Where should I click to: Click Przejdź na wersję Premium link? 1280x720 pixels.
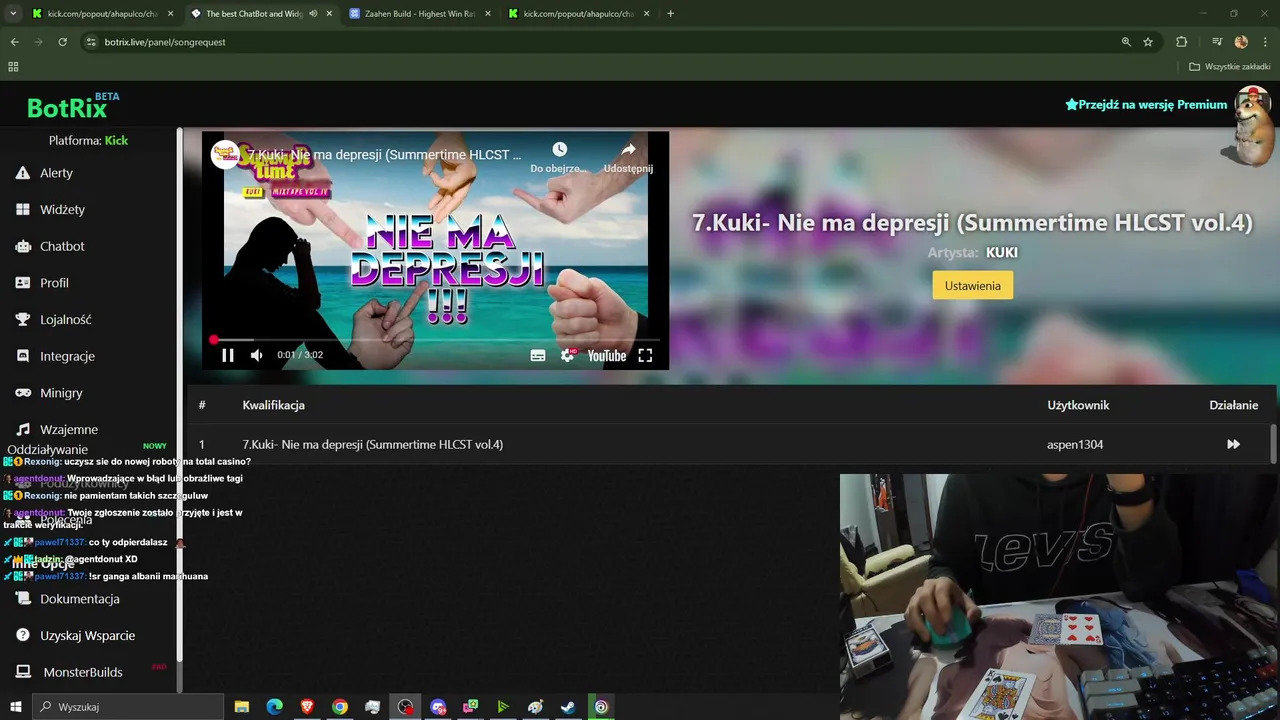pyautogui.click(x=1146, y=104)
